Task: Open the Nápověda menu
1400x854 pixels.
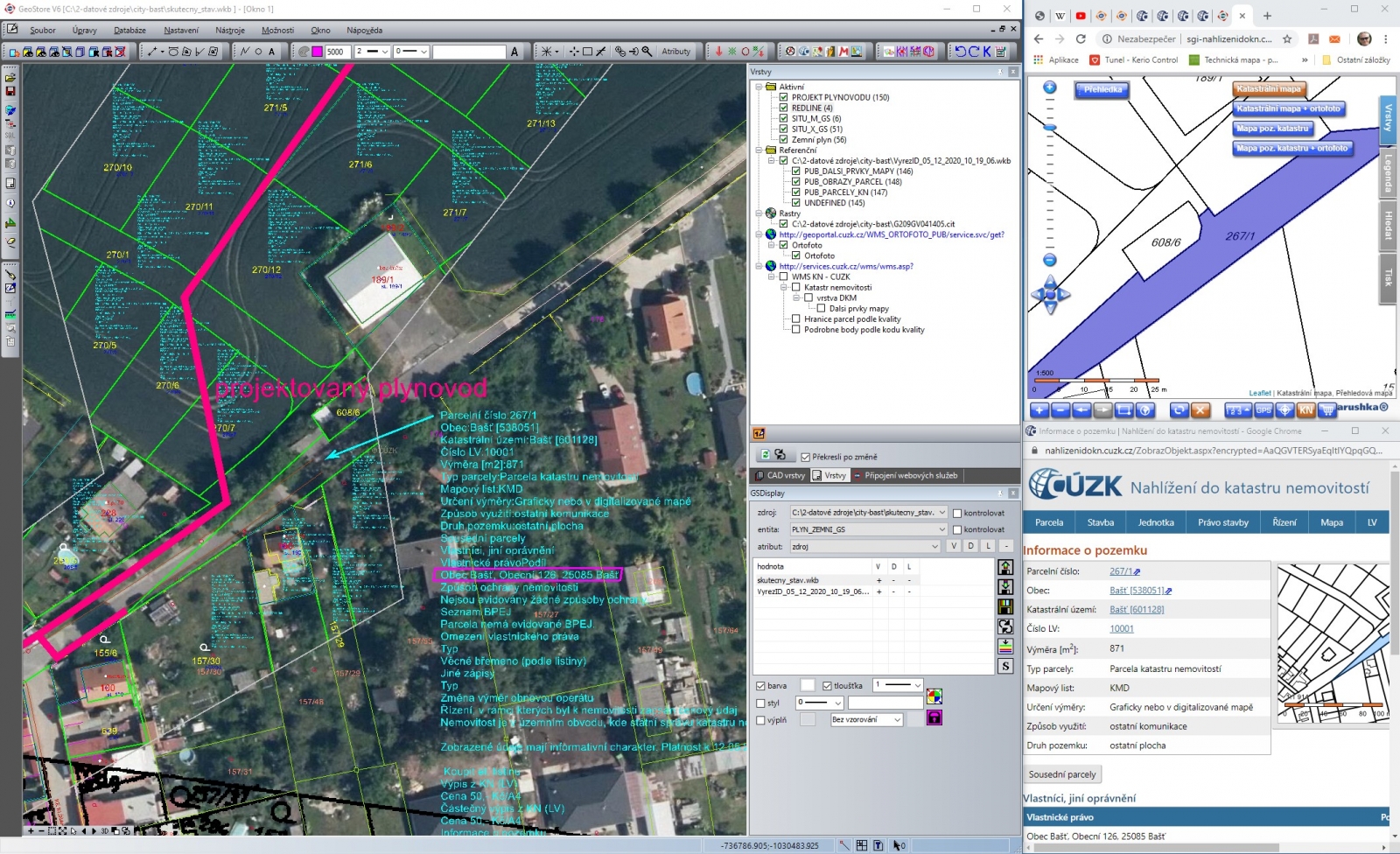Action: [x=364, y=30]
